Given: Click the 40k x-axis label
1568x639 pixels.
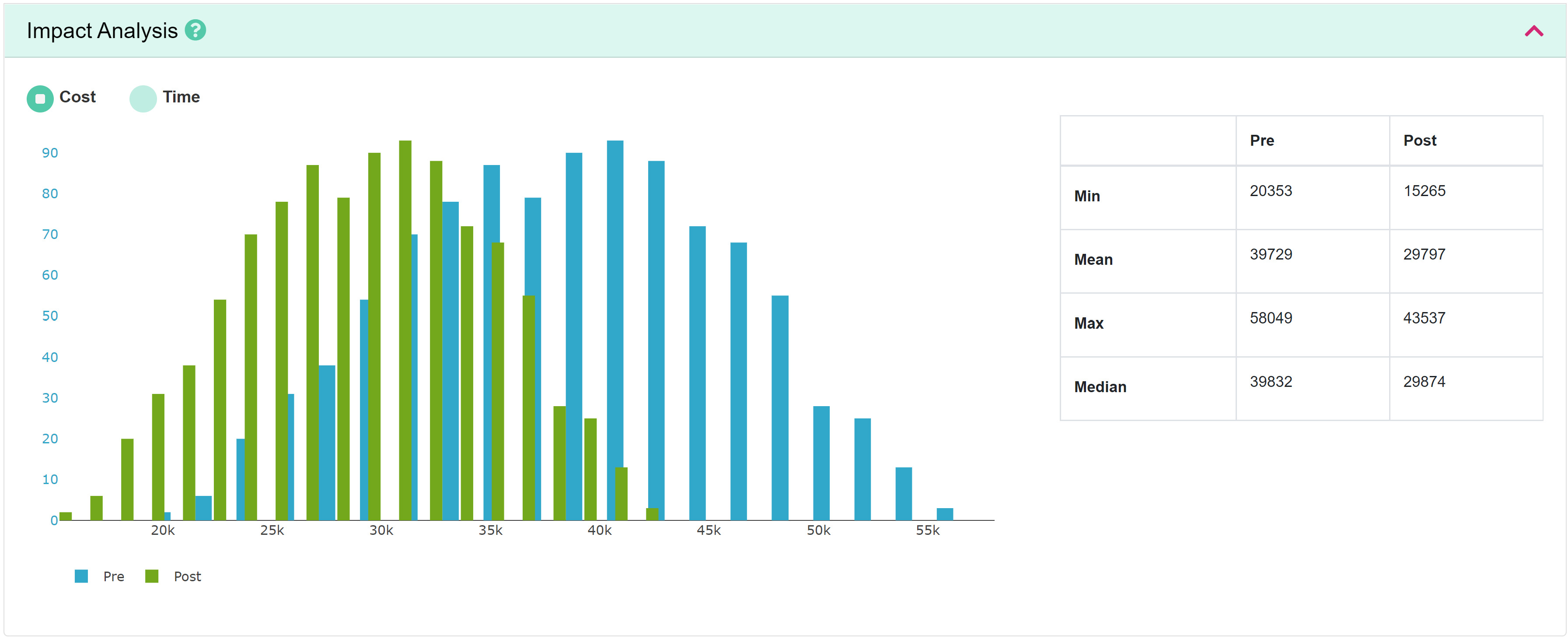Looking at the screenshot, I should 600,530.
